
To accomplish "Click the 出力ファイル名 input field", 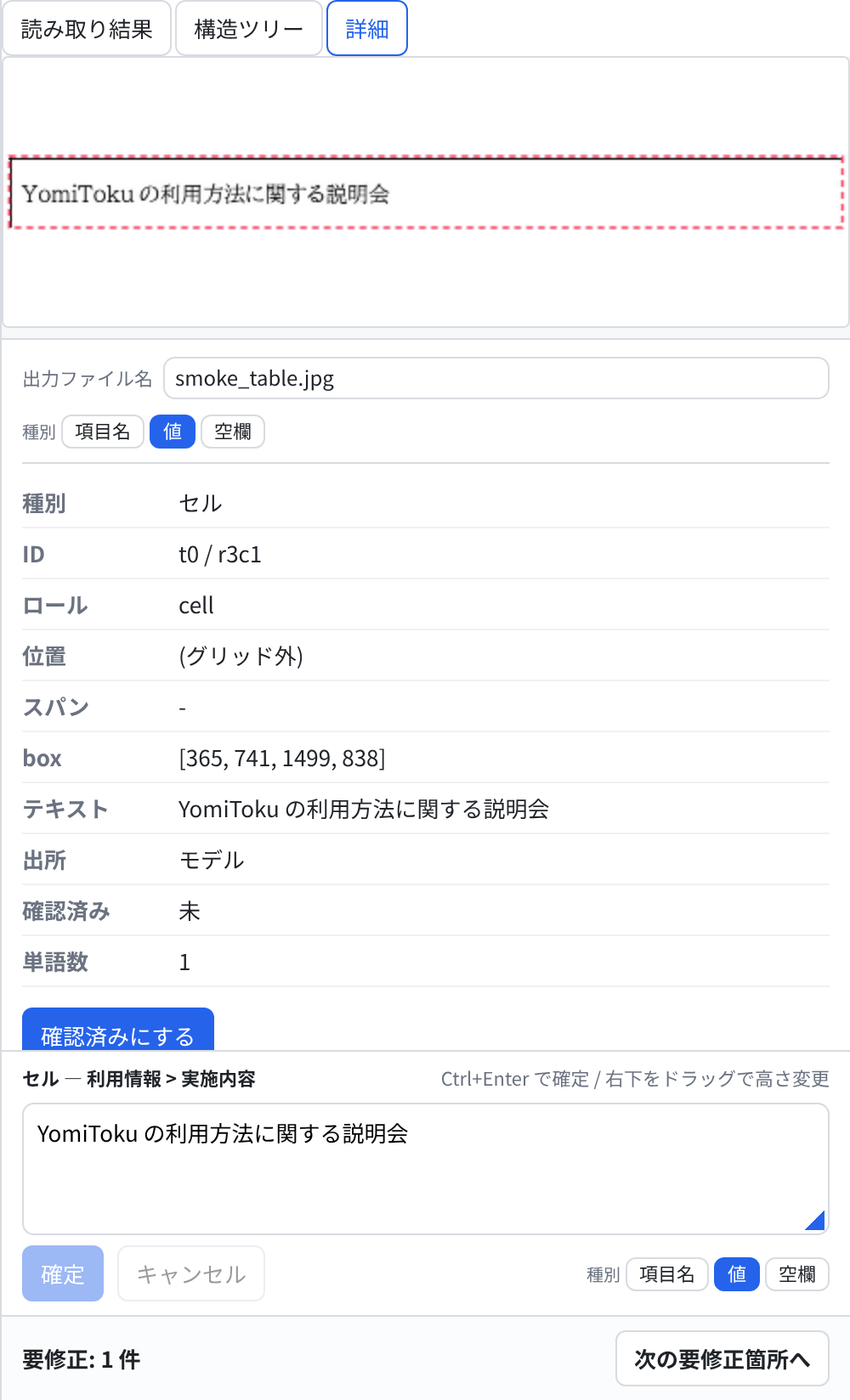I will coord(496,378).
